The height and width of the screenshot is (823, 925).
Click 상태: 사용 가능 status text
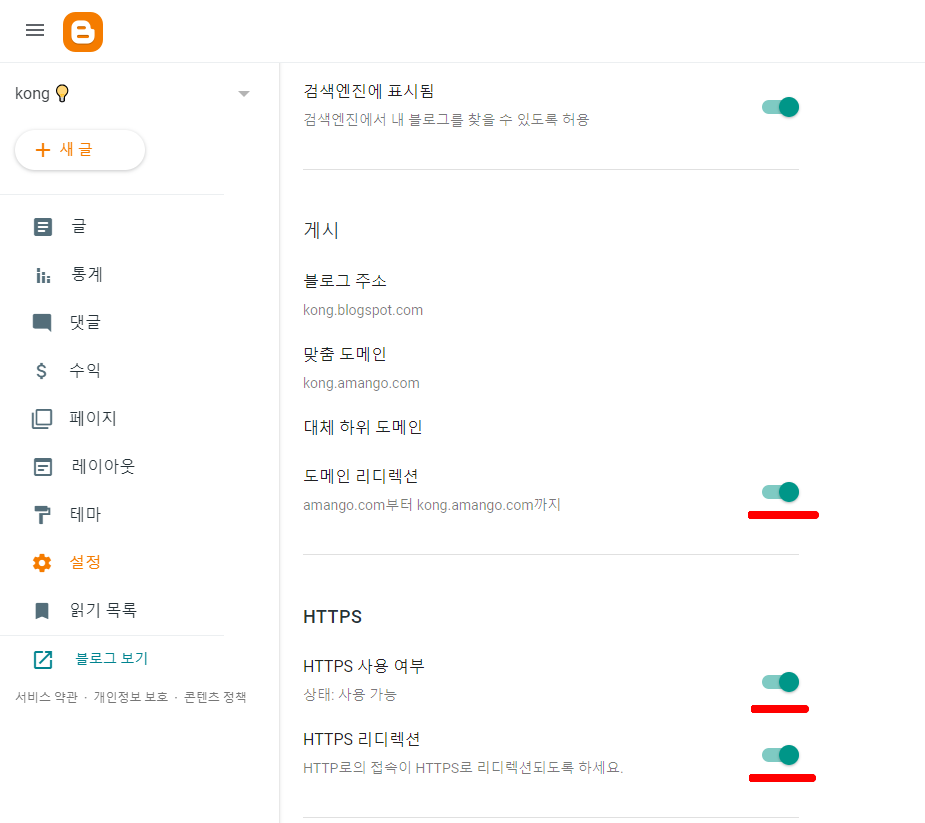point(350,694)
